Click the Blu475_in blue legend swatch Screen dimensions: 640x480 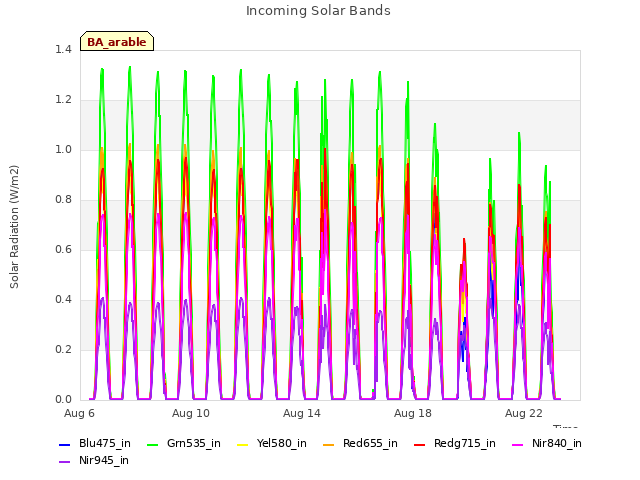pos(64,444)
